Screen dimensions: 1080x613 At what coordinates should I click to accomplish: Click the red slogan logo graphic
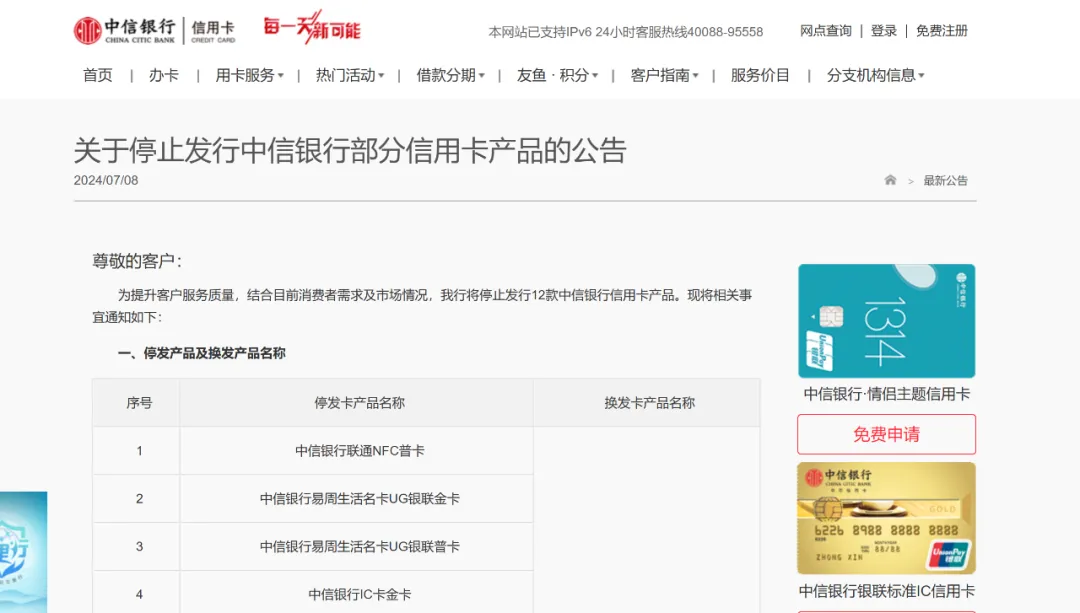tap(312, 28)
